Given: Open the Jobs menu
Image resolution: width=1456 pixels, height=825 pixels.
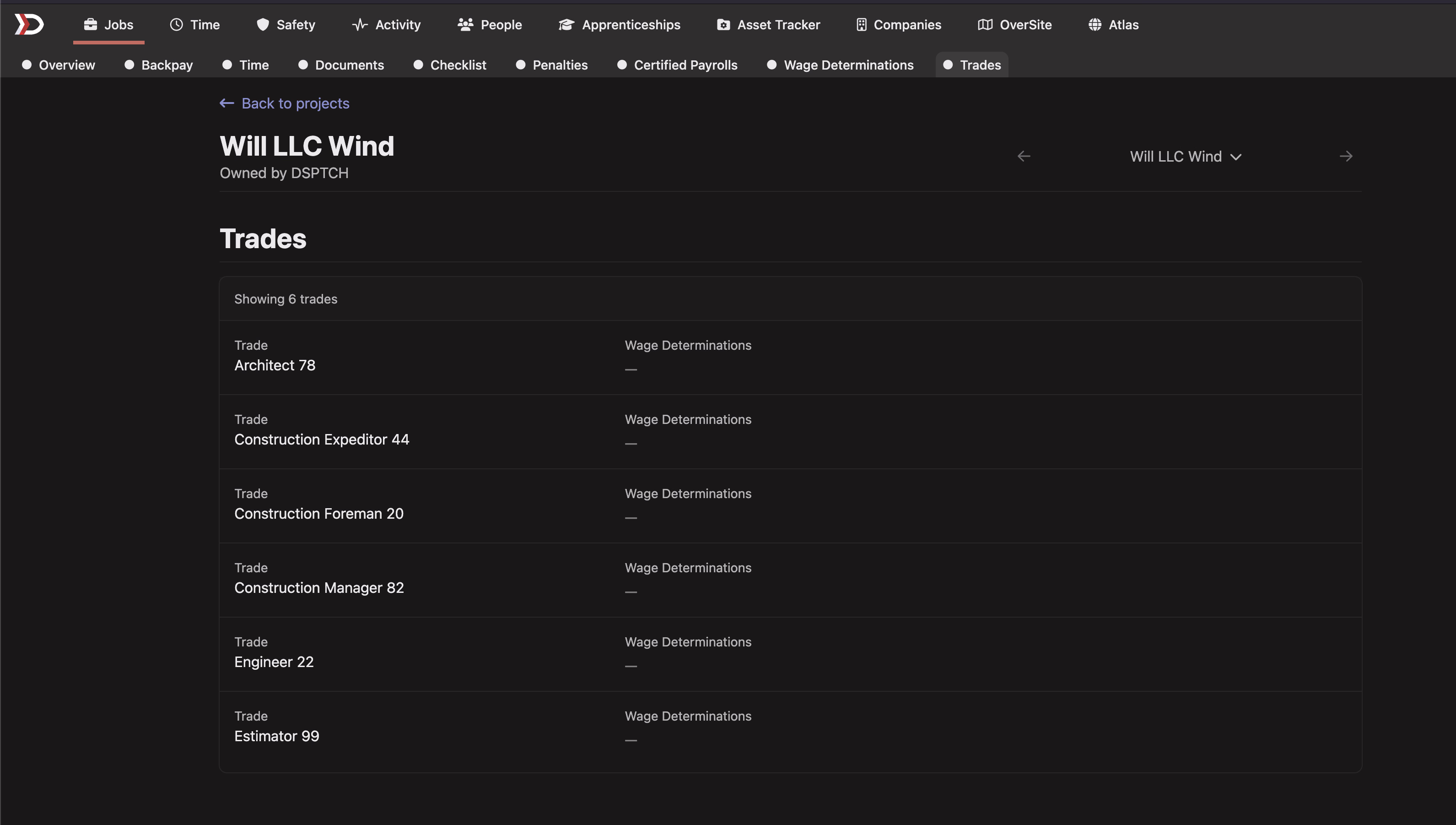Looking at the screenshot, I should click(x=108, y=24).
